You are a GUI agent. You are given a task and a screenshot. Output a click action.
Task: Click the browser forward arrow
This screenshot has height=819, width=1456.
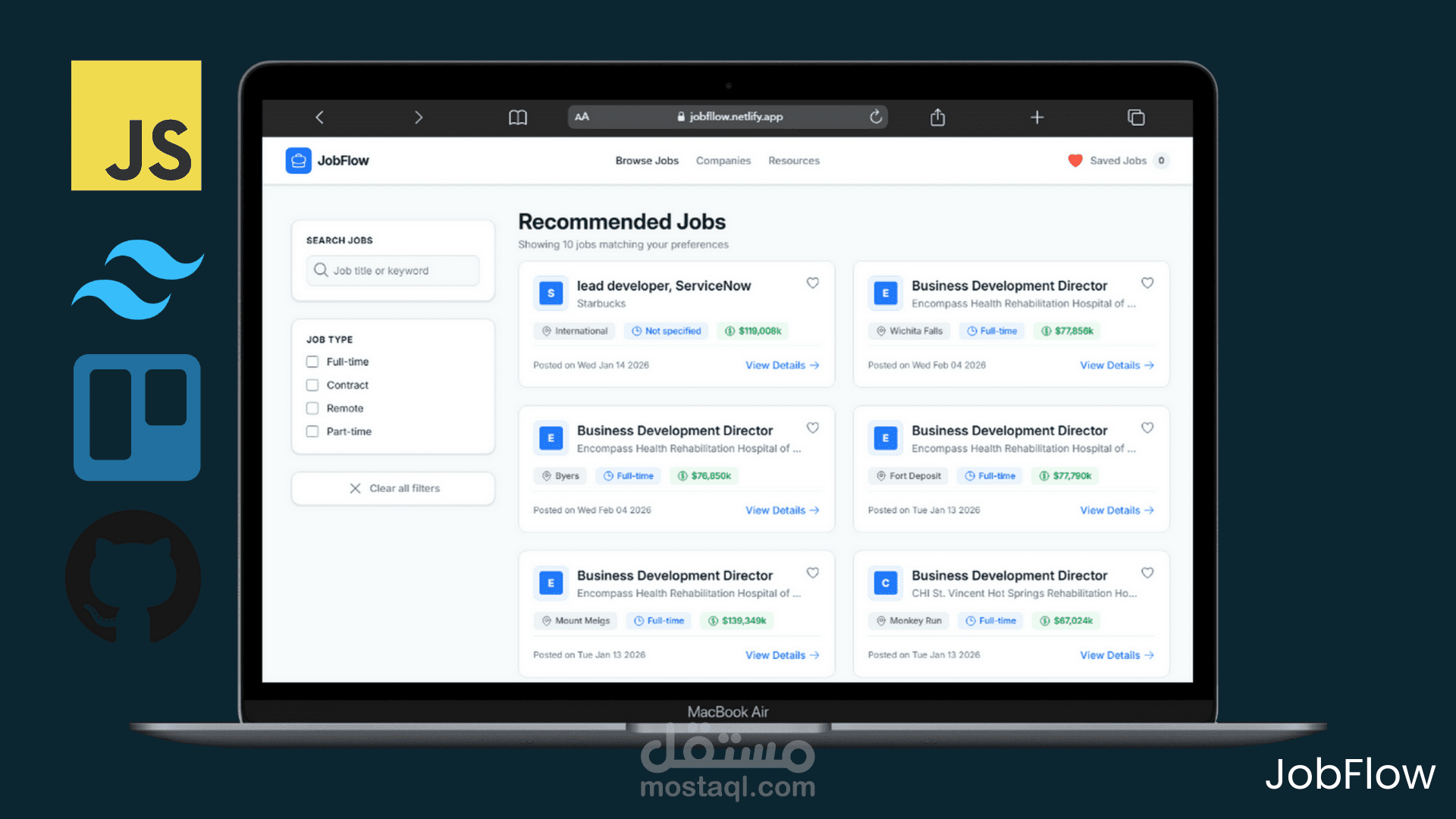419,117
